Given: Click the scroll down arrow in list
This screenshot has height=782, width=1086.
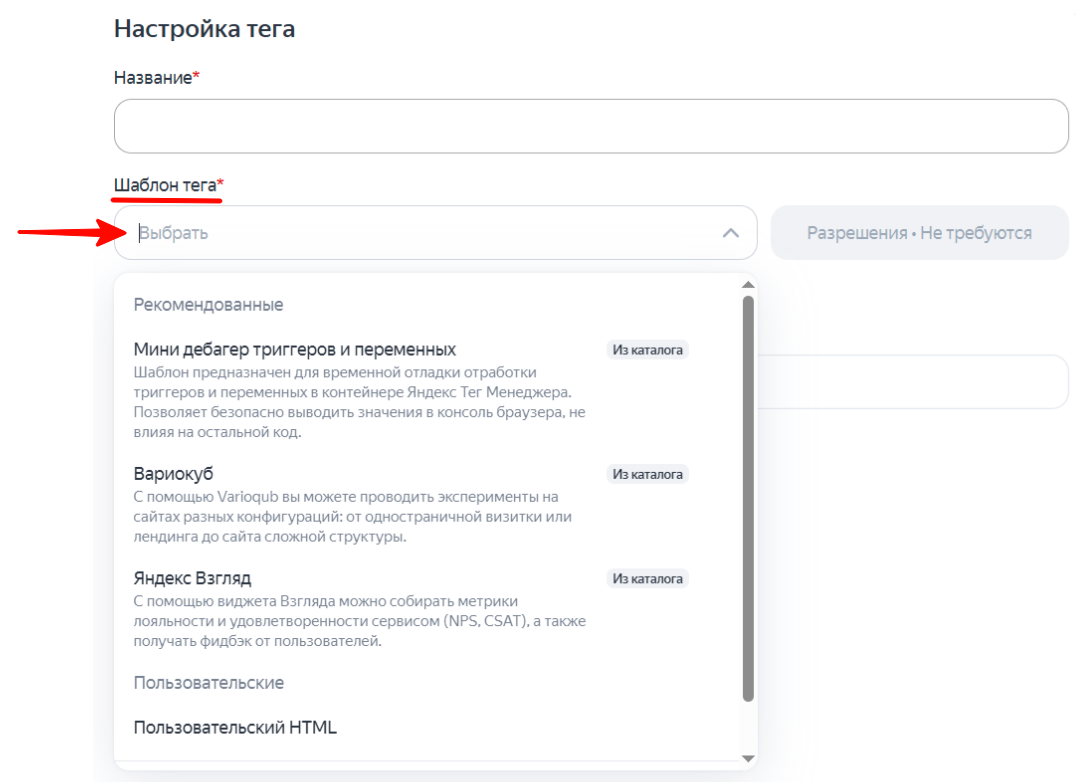Looking at the screenshot, I should coord(748,758).
